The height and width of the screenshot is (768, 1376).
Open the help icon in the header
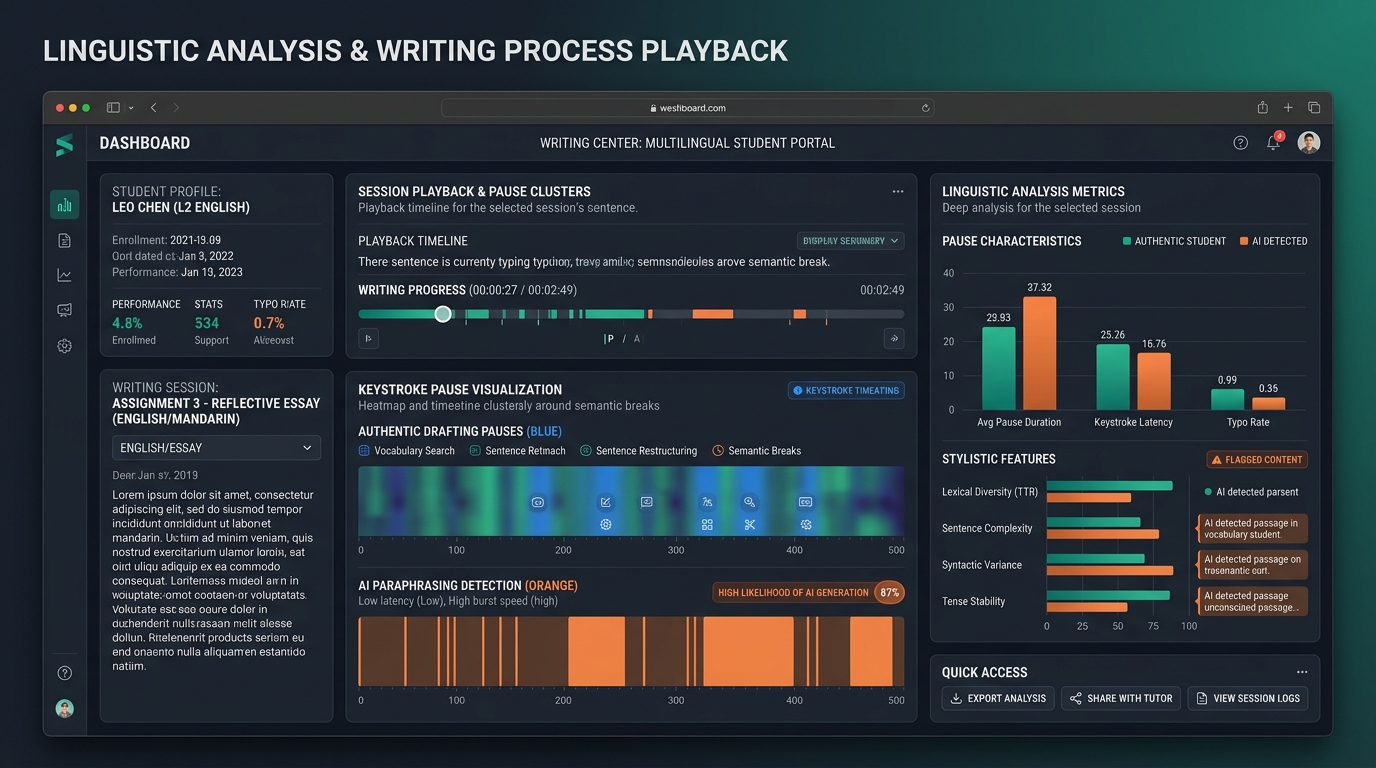[x=1241, y=143]
